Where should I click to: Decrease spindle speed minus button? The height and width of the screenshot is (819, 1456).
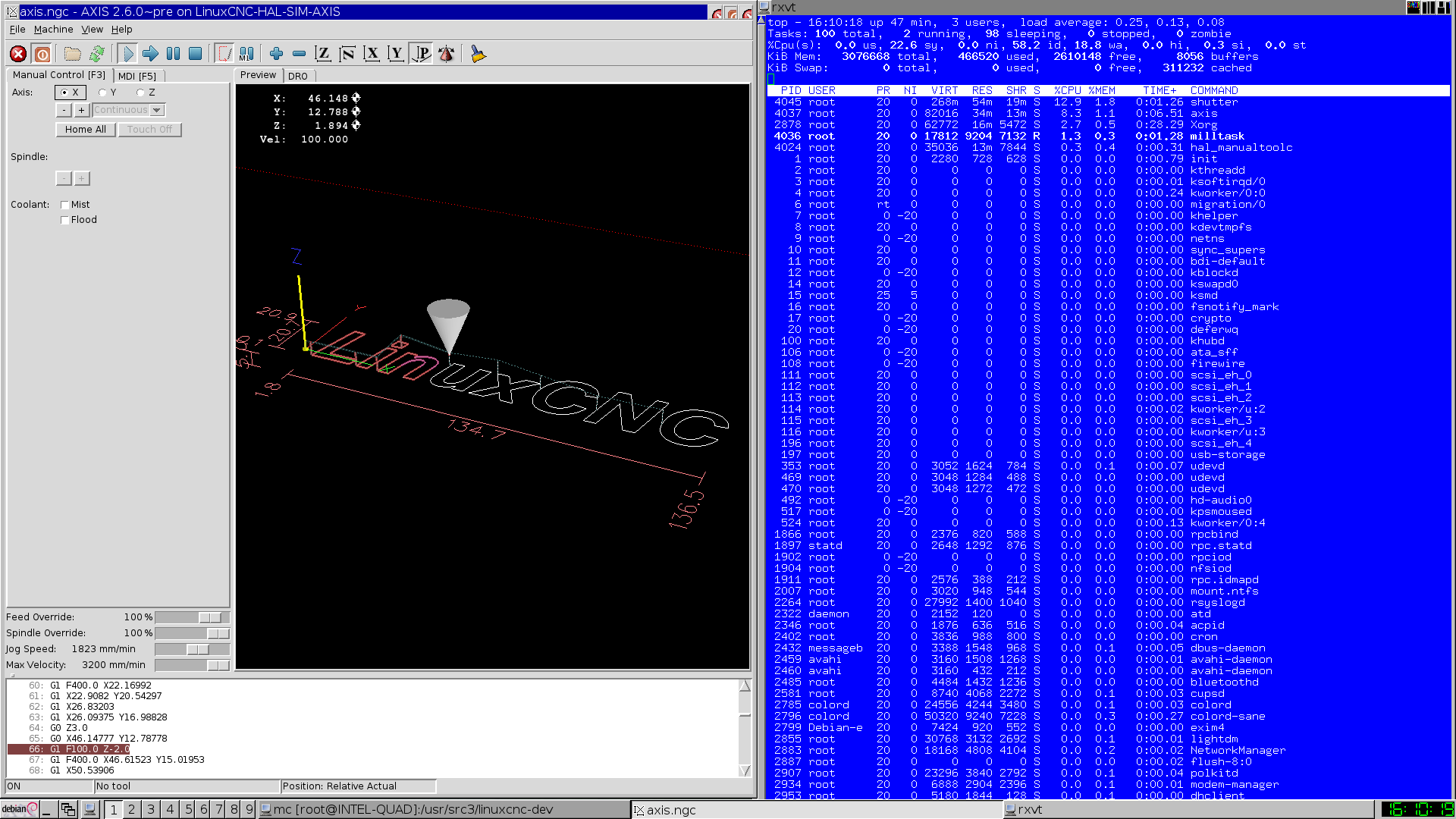point(64,179)
